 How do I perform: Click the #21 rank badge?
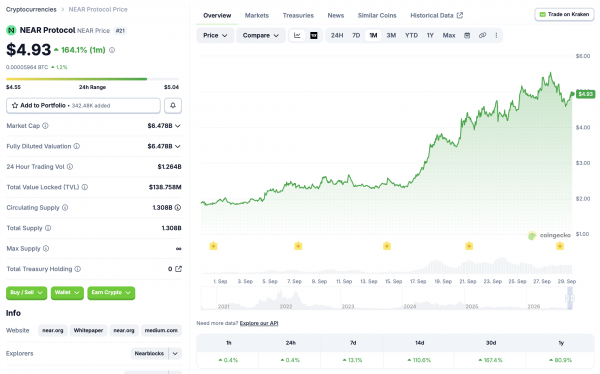[120, 31]
